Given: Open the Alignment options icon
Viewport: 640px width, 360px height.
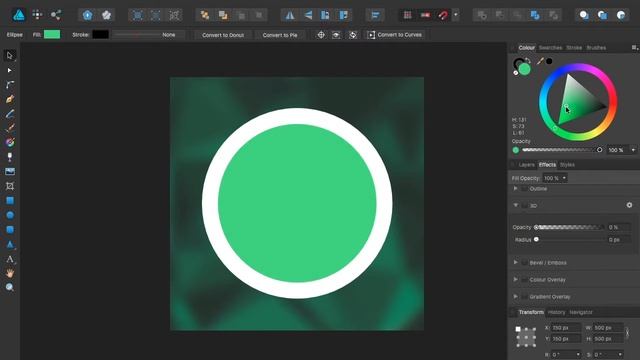Looking at the screenshot, I should [375, 16].
